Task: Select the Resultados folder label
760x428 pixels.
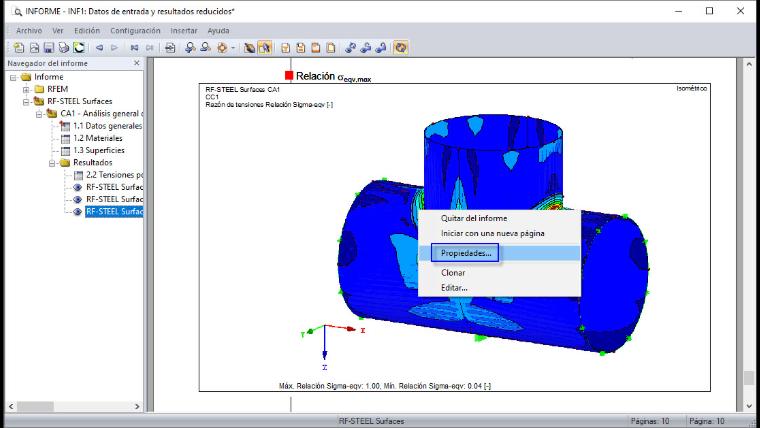Action: (x=92, y=162)
